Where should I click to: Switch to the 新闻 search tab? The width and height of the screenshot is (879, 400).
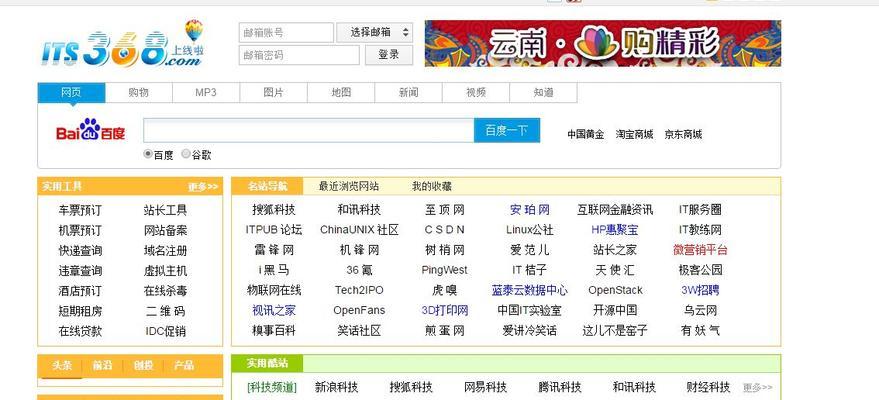[408, 92]
